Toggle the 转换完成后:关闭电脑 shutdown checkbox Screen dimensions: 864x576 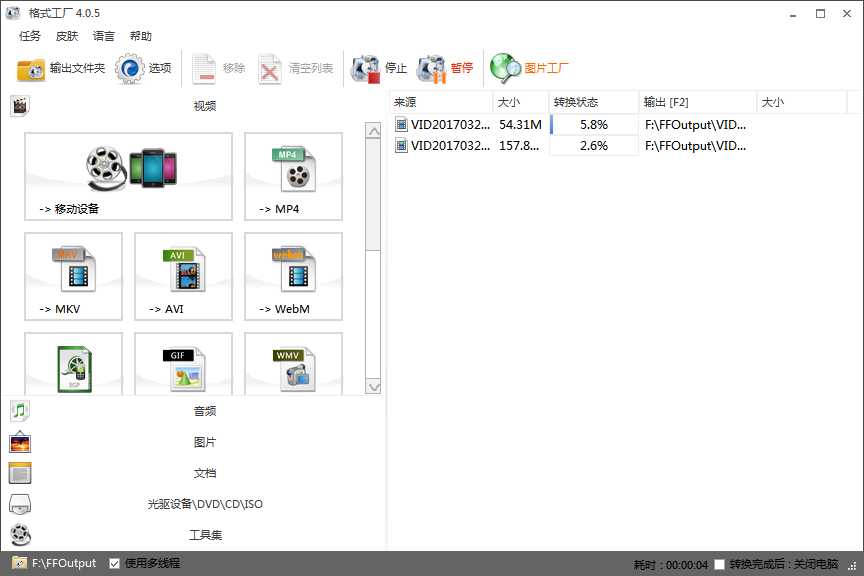click(x=719, y=564)
